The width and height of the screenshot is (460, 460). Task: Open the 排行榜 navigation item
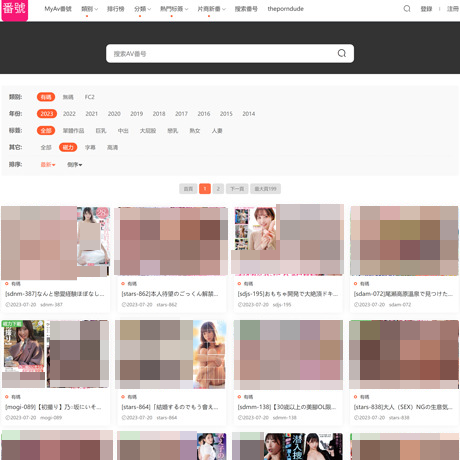pos(115,9)
